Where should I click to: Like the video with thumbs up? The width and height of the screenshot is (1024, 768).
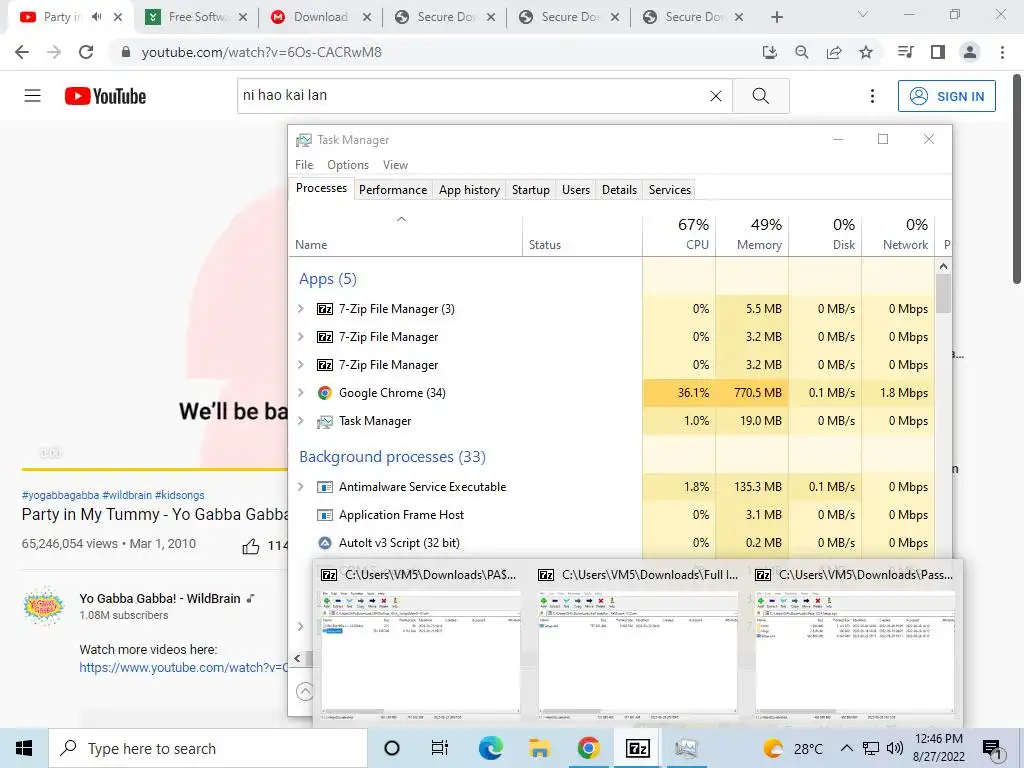pos(251,546)
